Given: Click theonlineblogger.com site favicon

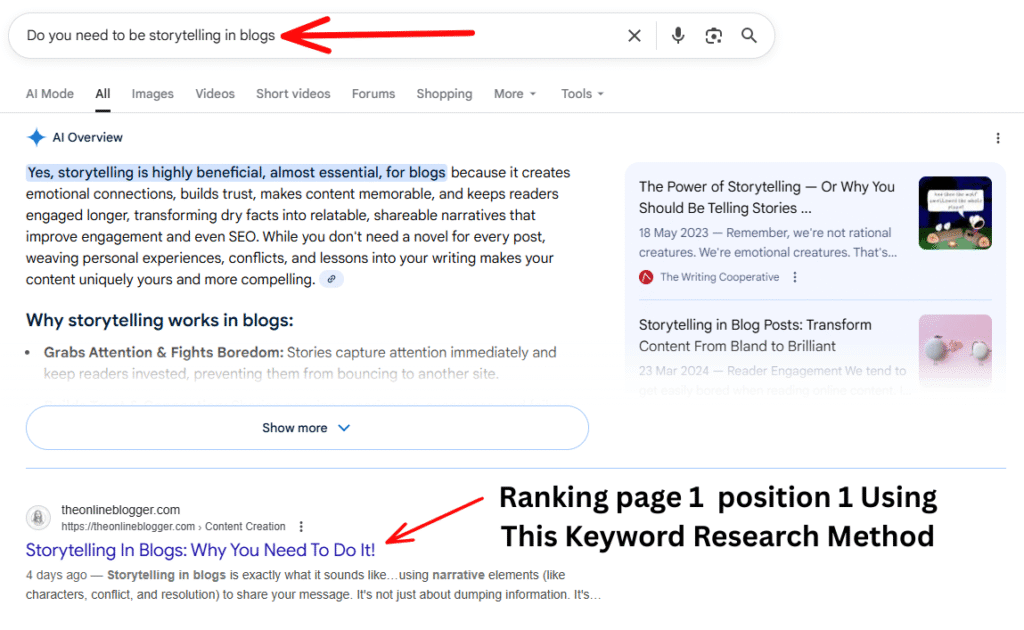Looking at the screenshot, I should [x=38, y=517].
